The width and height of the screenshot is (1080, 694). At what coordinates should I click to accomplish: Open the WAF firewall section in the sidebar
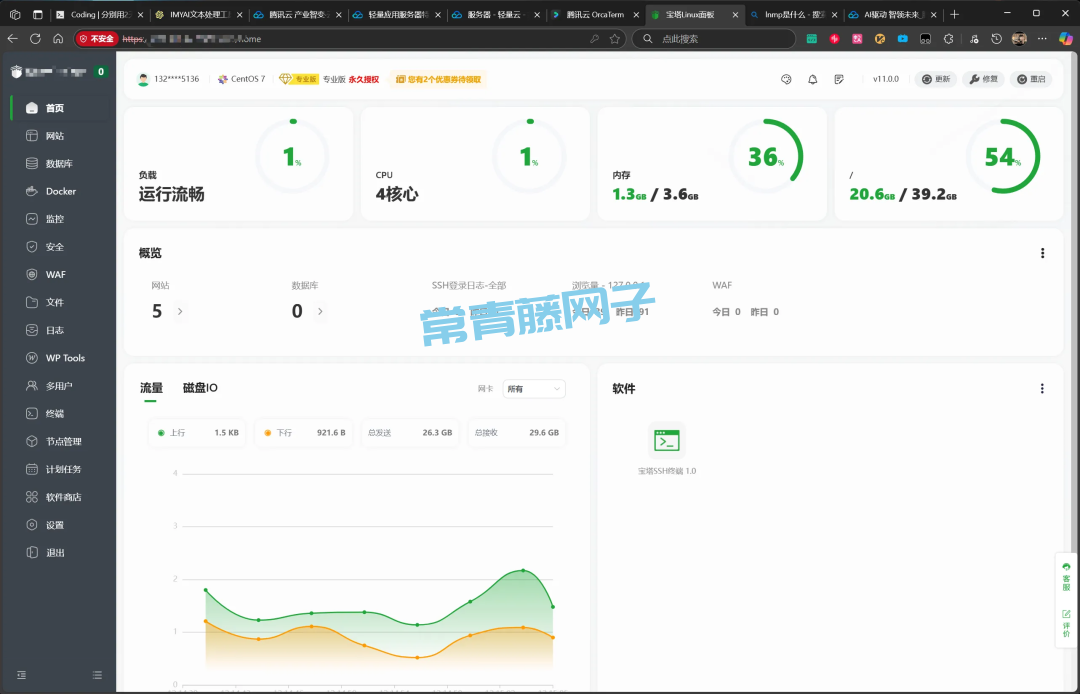tap(55, 274)
